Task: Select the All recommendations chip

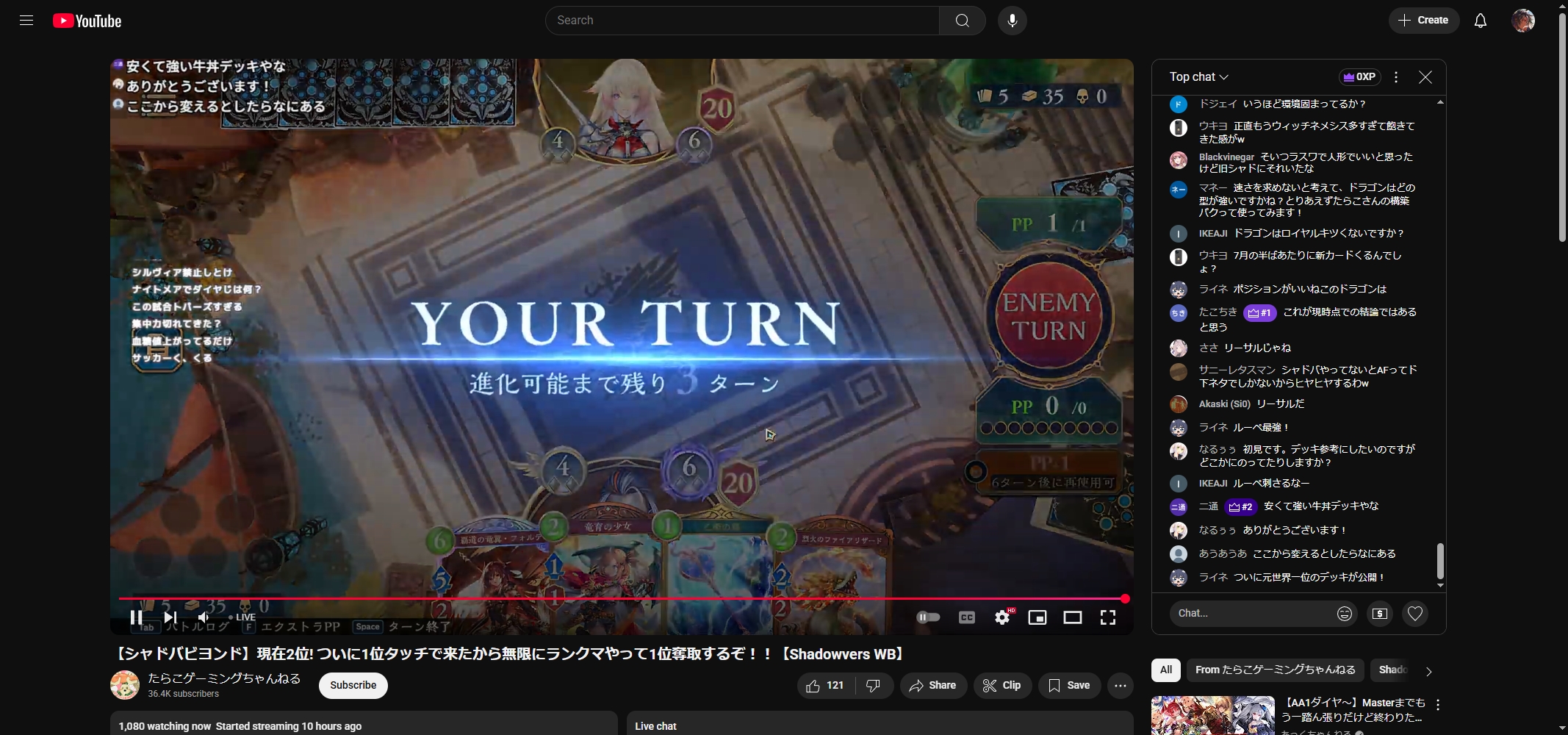Action: tap(1166, 670)
